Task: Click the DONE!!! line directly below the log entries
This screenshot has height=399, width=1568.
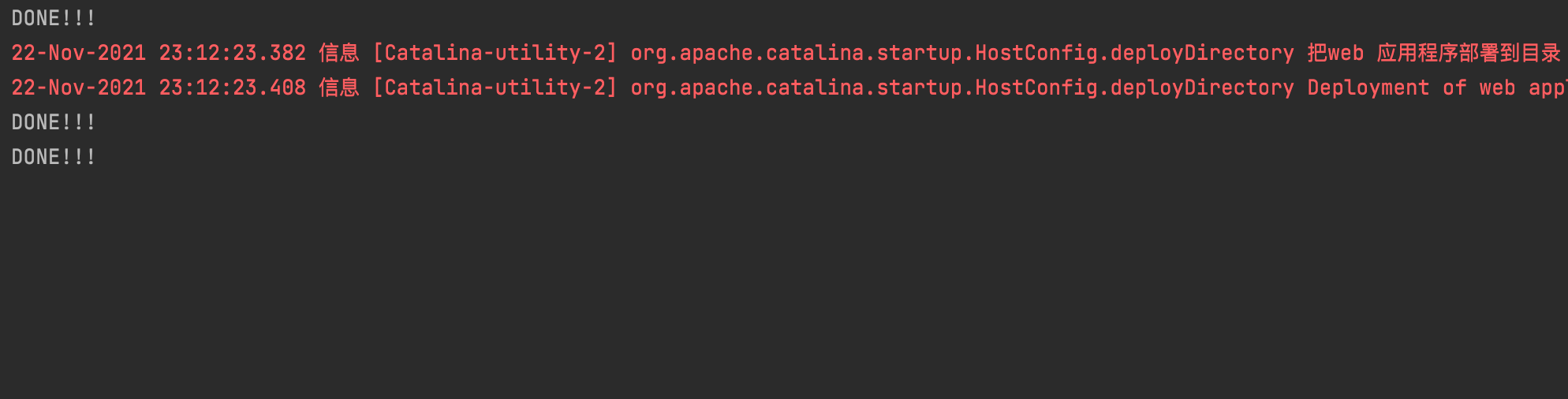Action: tap(54, 122)
